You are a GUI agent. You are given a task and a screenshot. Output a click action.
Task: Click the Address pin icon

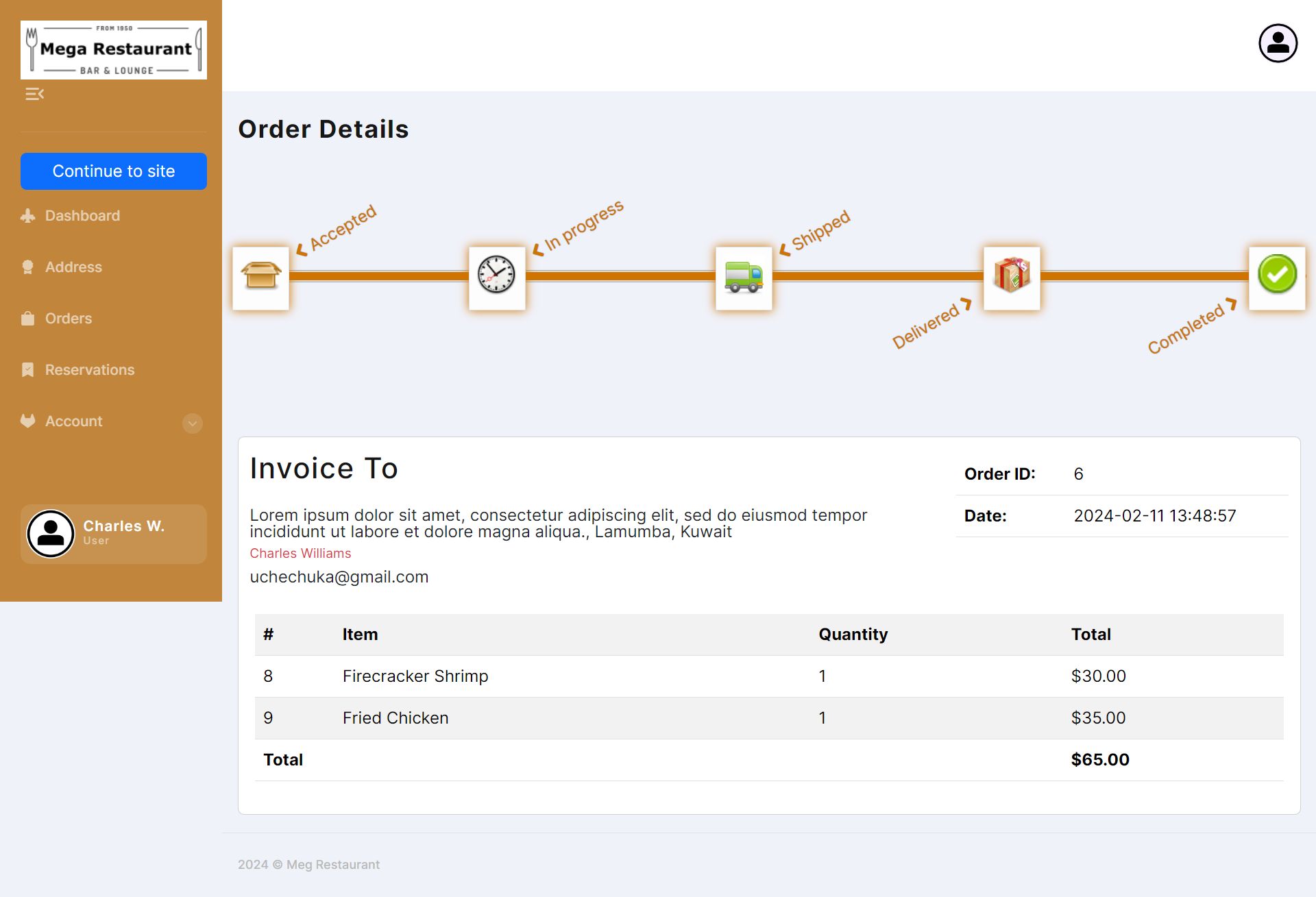27,267
